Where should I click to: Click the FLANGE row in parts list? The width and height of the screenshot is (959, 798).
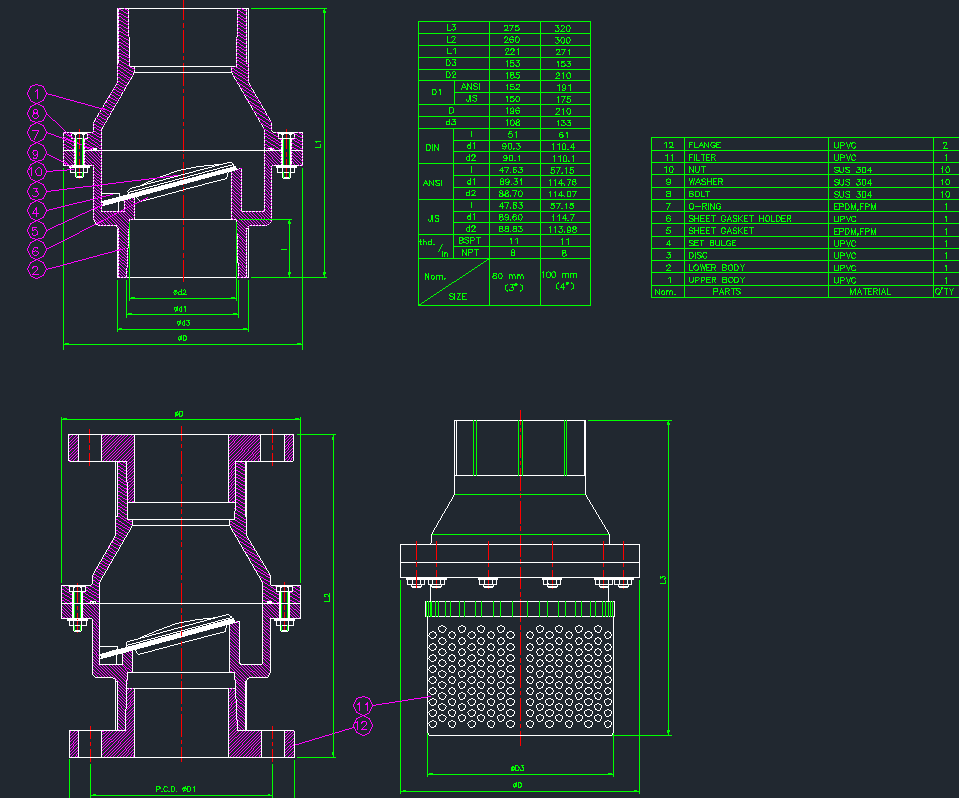(705, 145)
